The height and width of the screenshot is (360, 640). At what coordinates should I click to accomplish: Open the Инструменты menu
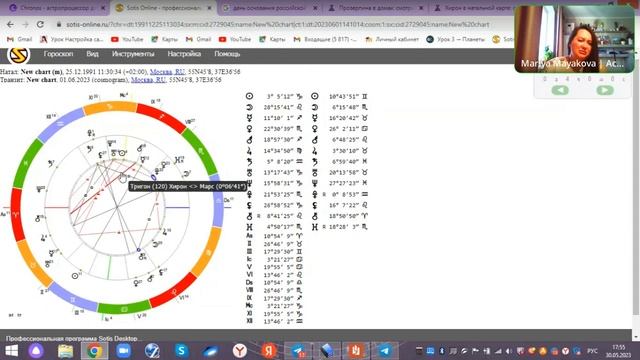click(133, 54)
